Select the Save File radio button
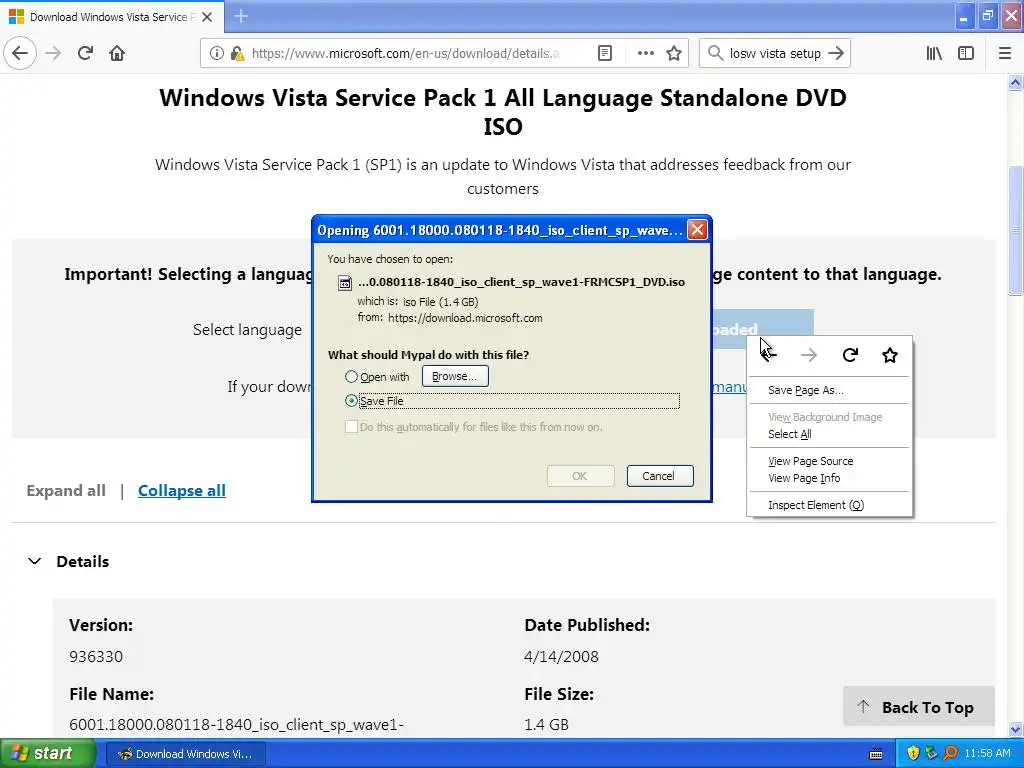1024x768 pixels. [351, 400]
